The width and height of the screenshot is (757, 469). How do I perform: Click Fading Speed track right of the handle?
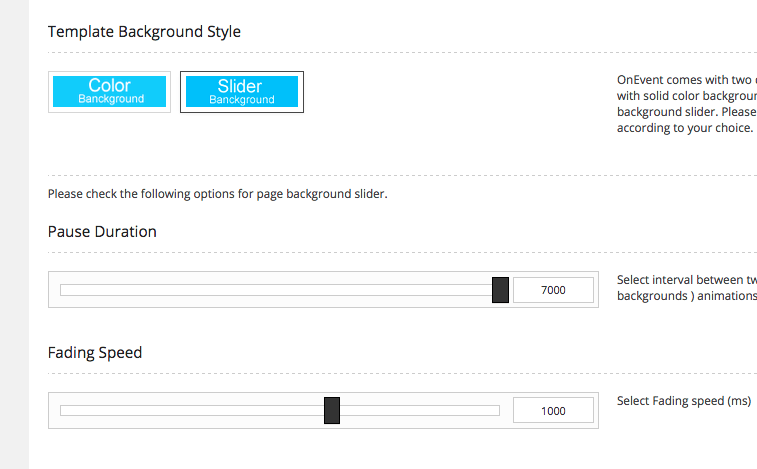pos(420,410)
